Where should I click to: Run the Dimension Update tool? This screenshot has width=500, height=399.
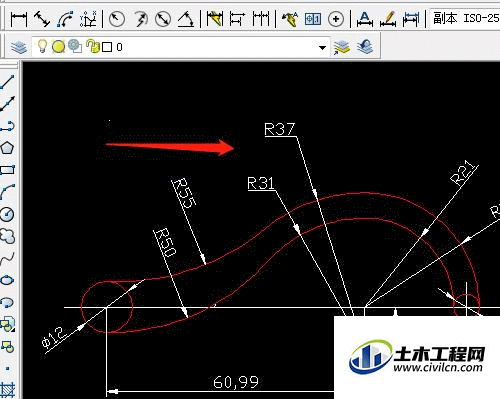411,19
